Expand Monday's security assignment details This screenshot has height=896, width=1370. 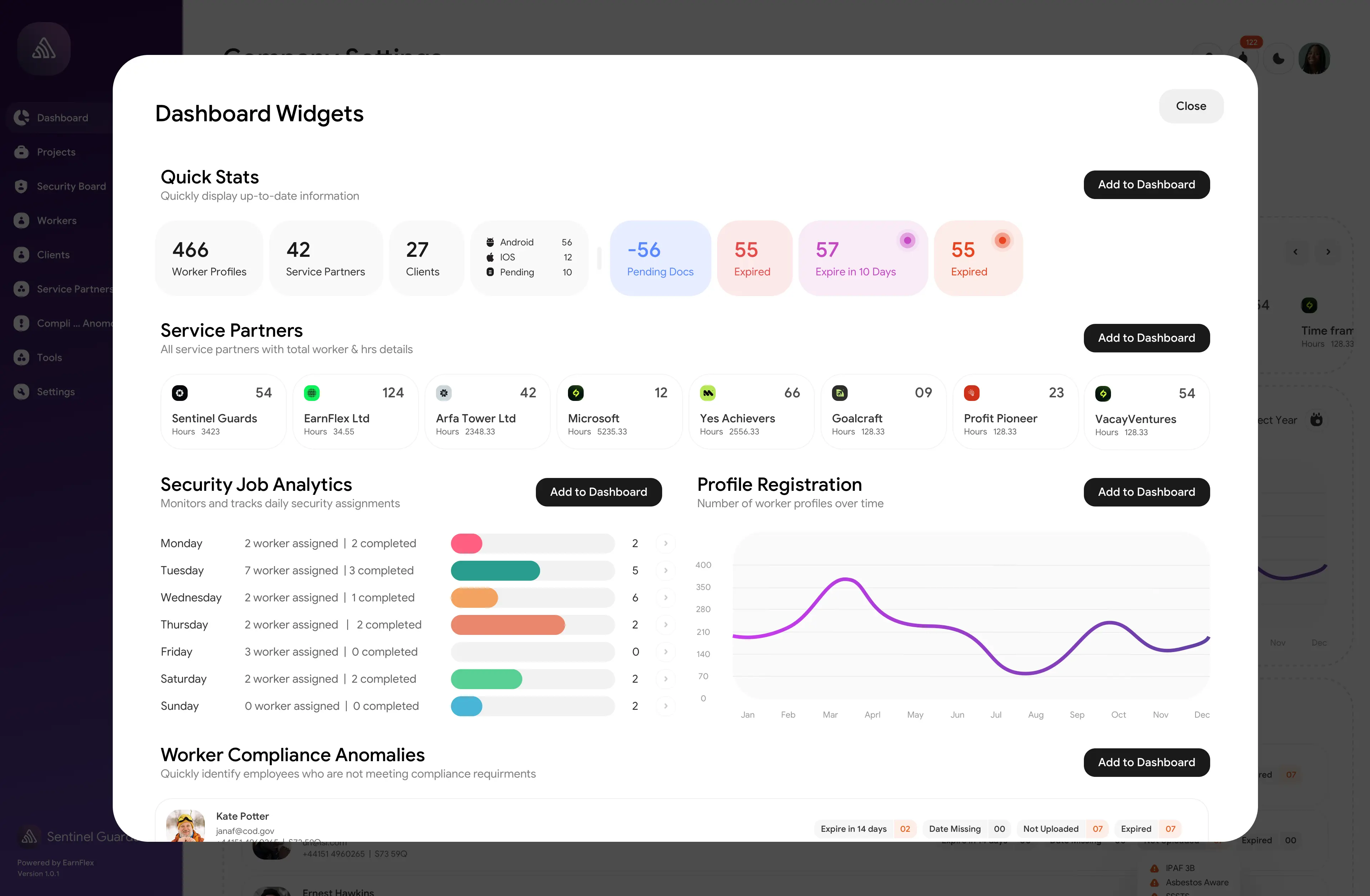[x=665, y=543]
